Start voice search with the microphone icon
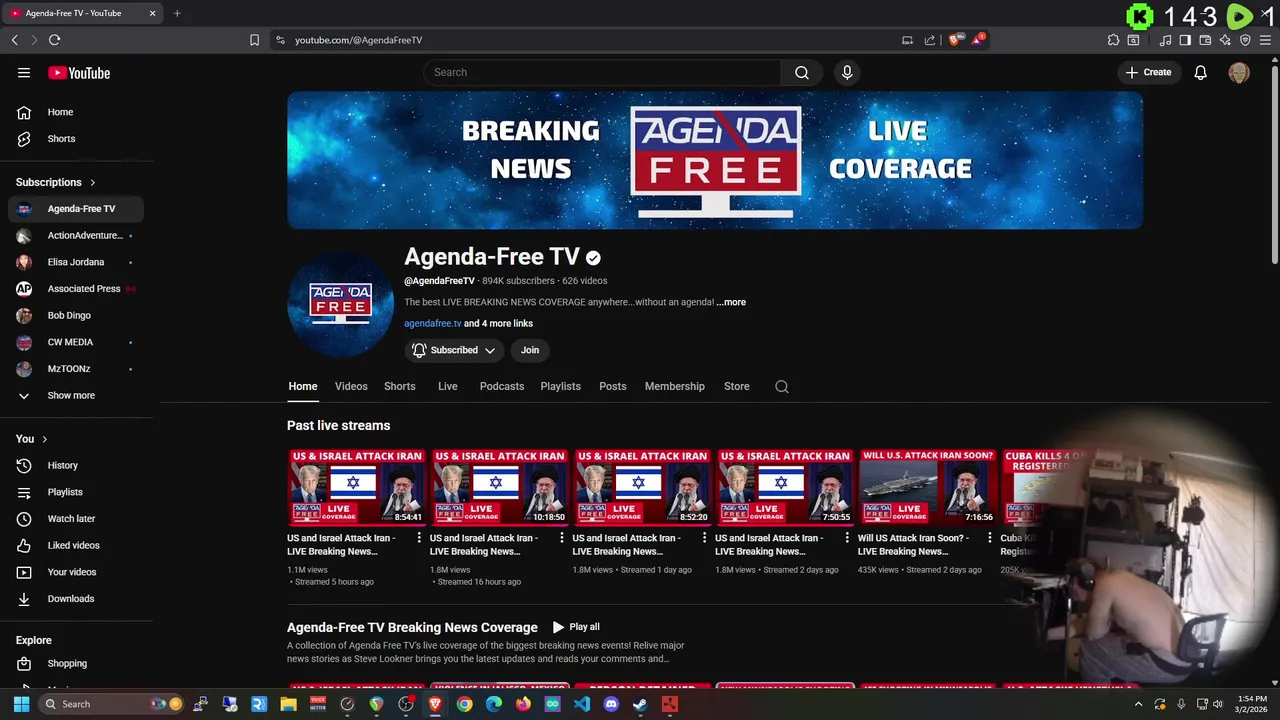Screen dimensions: 1280x720 (x=847, y=72)
